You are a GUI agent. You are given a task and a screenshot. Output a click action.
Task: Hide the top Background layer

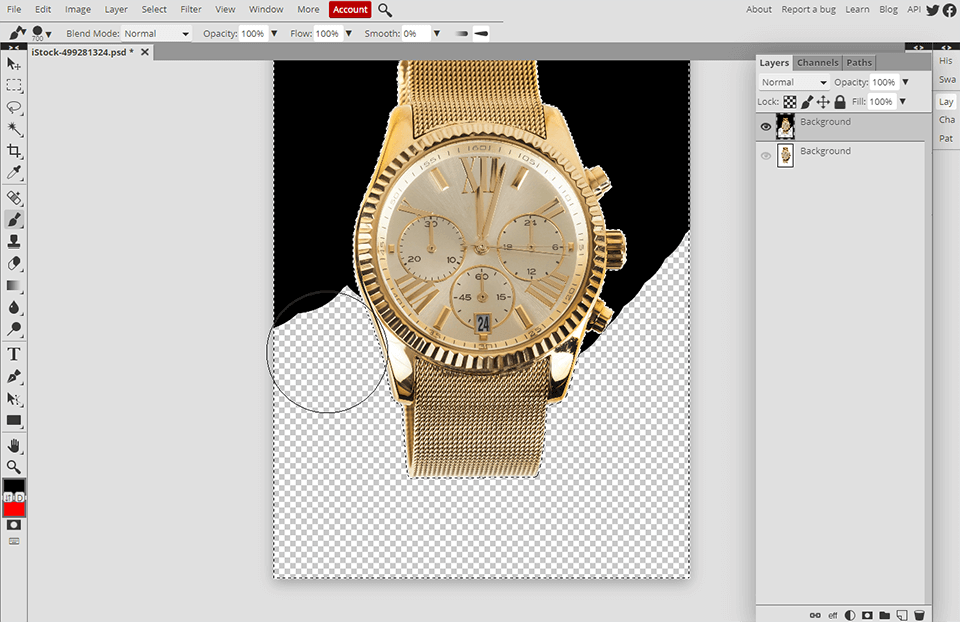[x=766, y=127]
